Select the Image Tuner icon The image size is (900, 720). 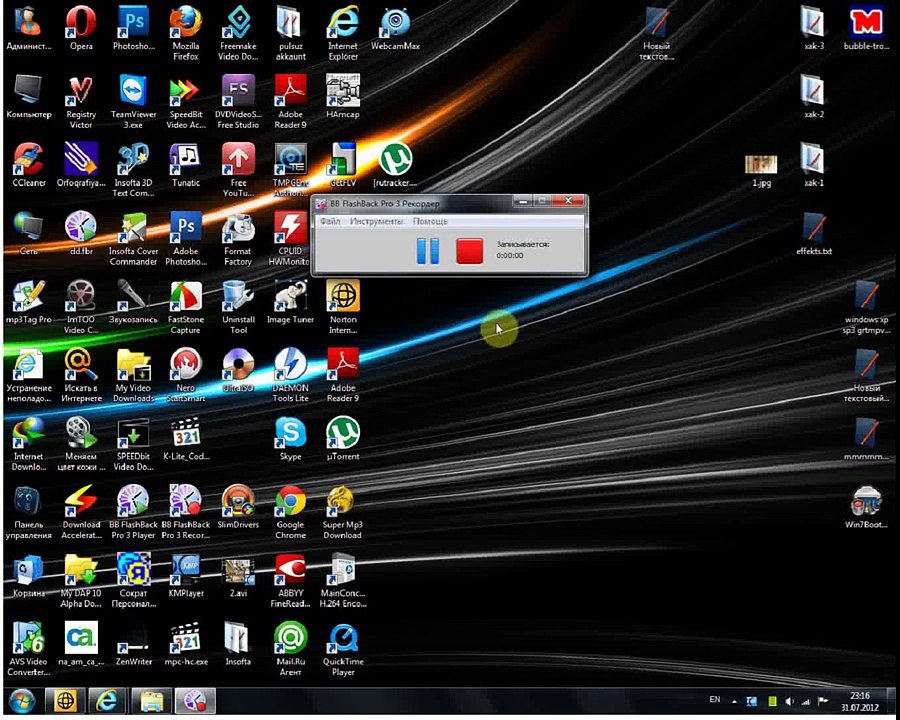[x=290, y=302]
